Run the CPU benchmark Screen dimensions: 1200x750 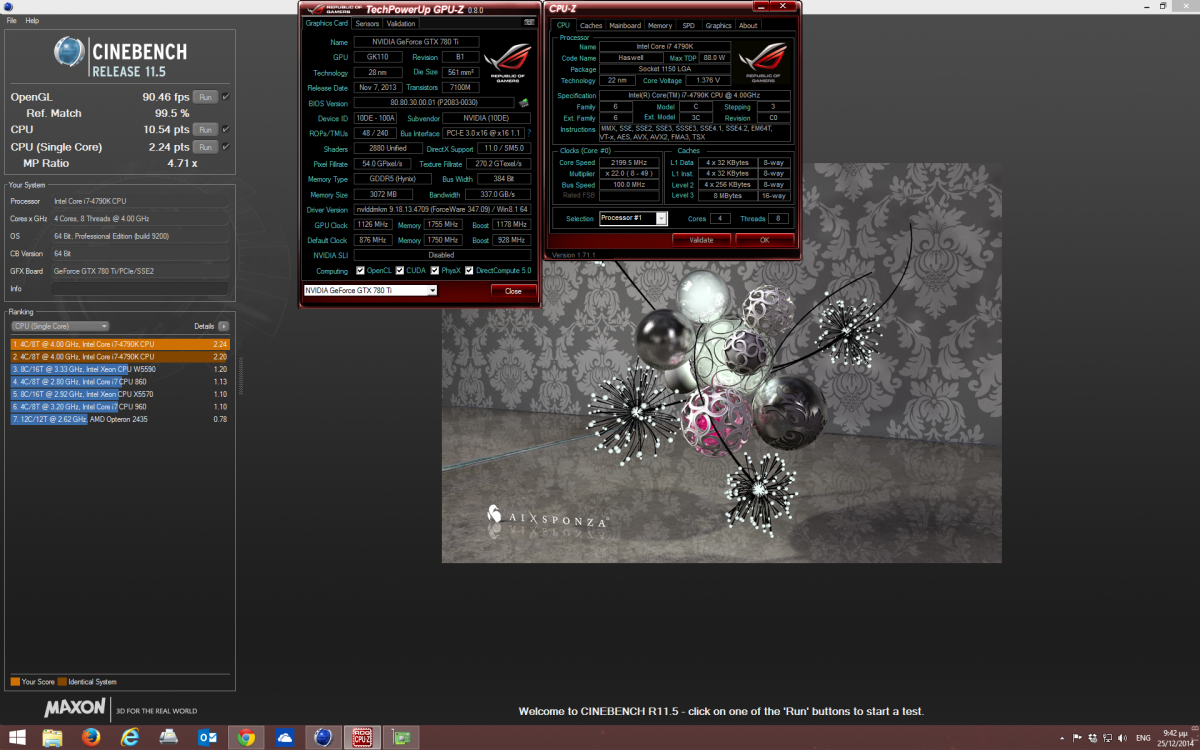coord(205,130)
